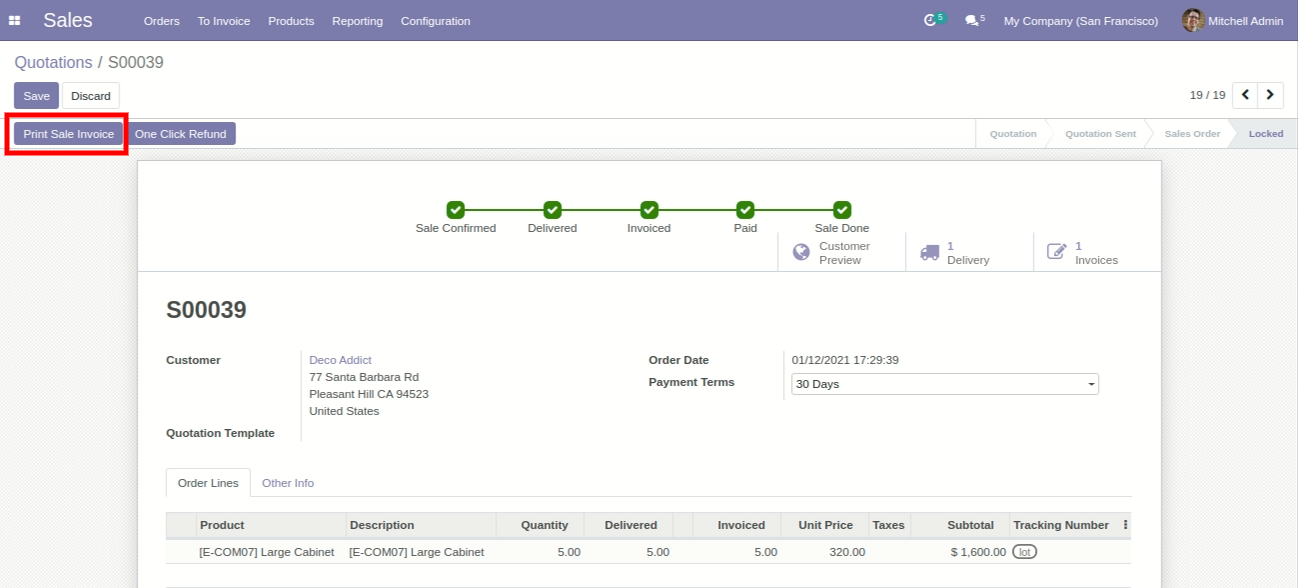Open the apps grid menu icon
Image resolution: width=1298 pixels, height=588 pixels.
15,21
